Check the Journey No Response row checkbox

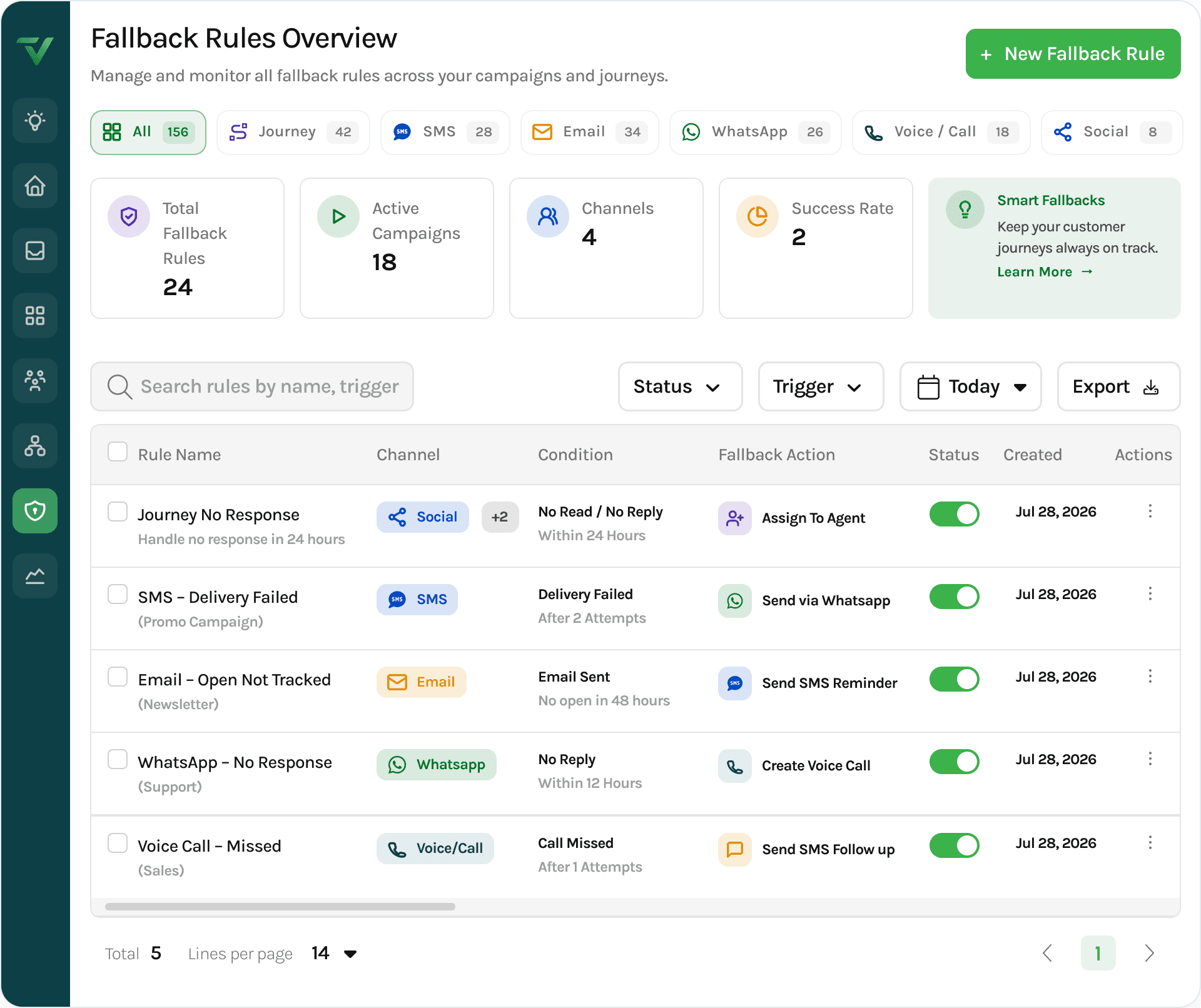[118, 512]
